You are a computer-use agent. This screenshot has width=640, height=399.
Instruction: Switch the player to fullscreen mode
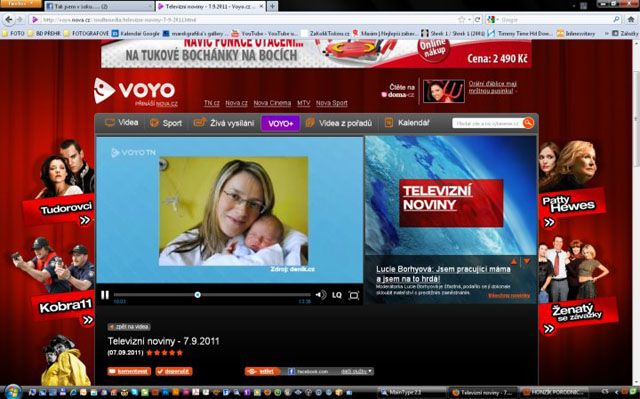point(353,295)
